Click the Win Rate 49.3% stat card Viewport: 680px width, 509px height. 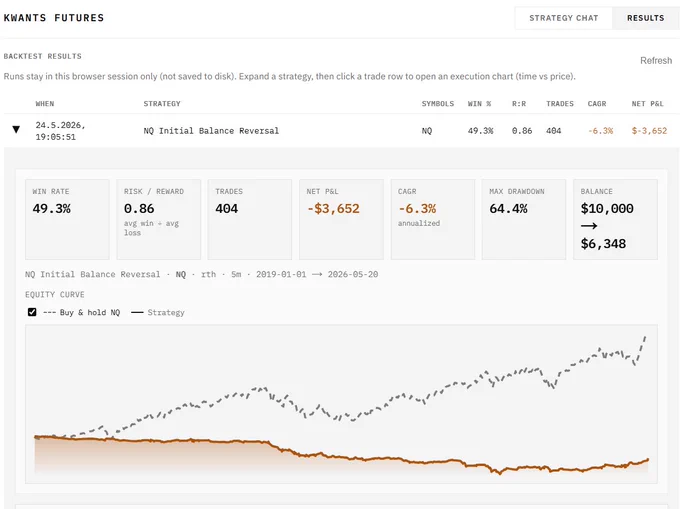(67, 219)
